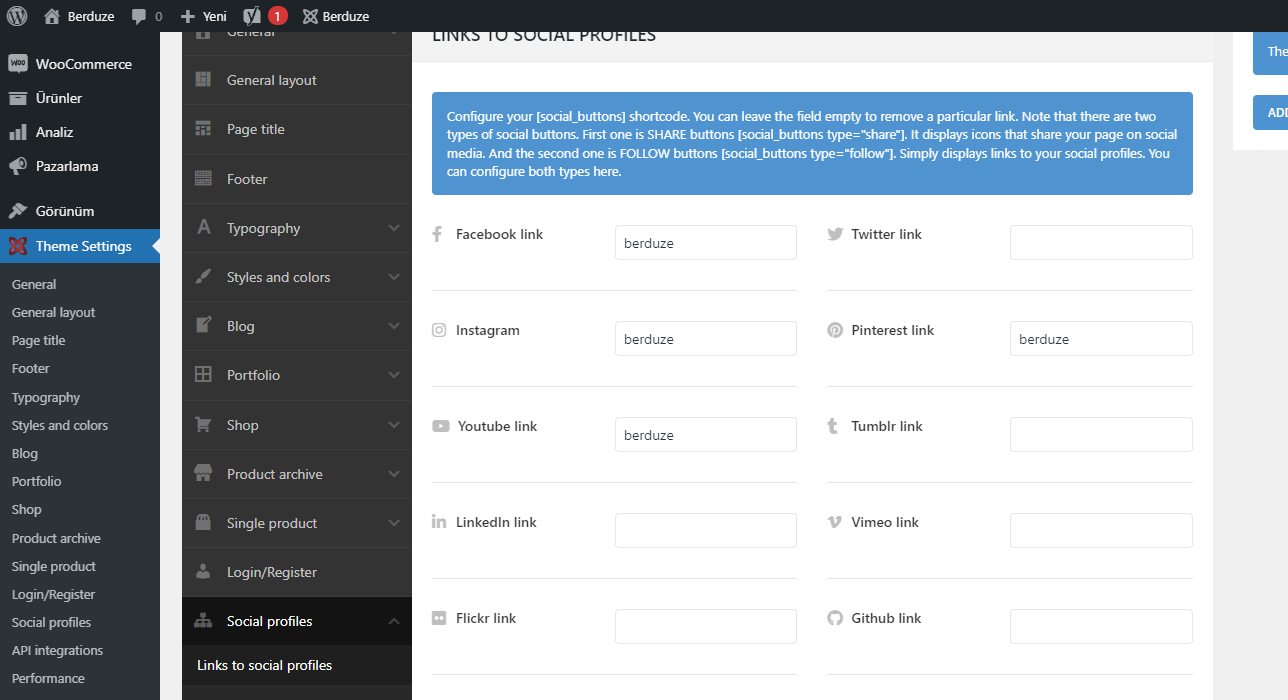The image size is (1288, 700).
Task: Click the Twitter link input field
Action: (x=1100, y=243)
